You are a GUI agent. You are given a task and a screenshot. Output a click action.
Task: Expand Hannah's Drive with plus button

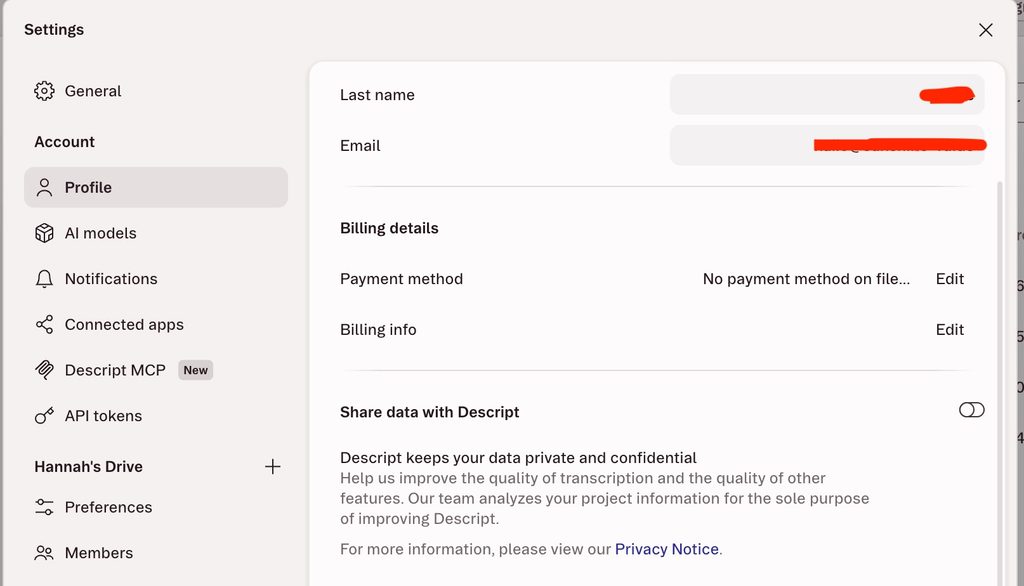click(x=272, y=466)
